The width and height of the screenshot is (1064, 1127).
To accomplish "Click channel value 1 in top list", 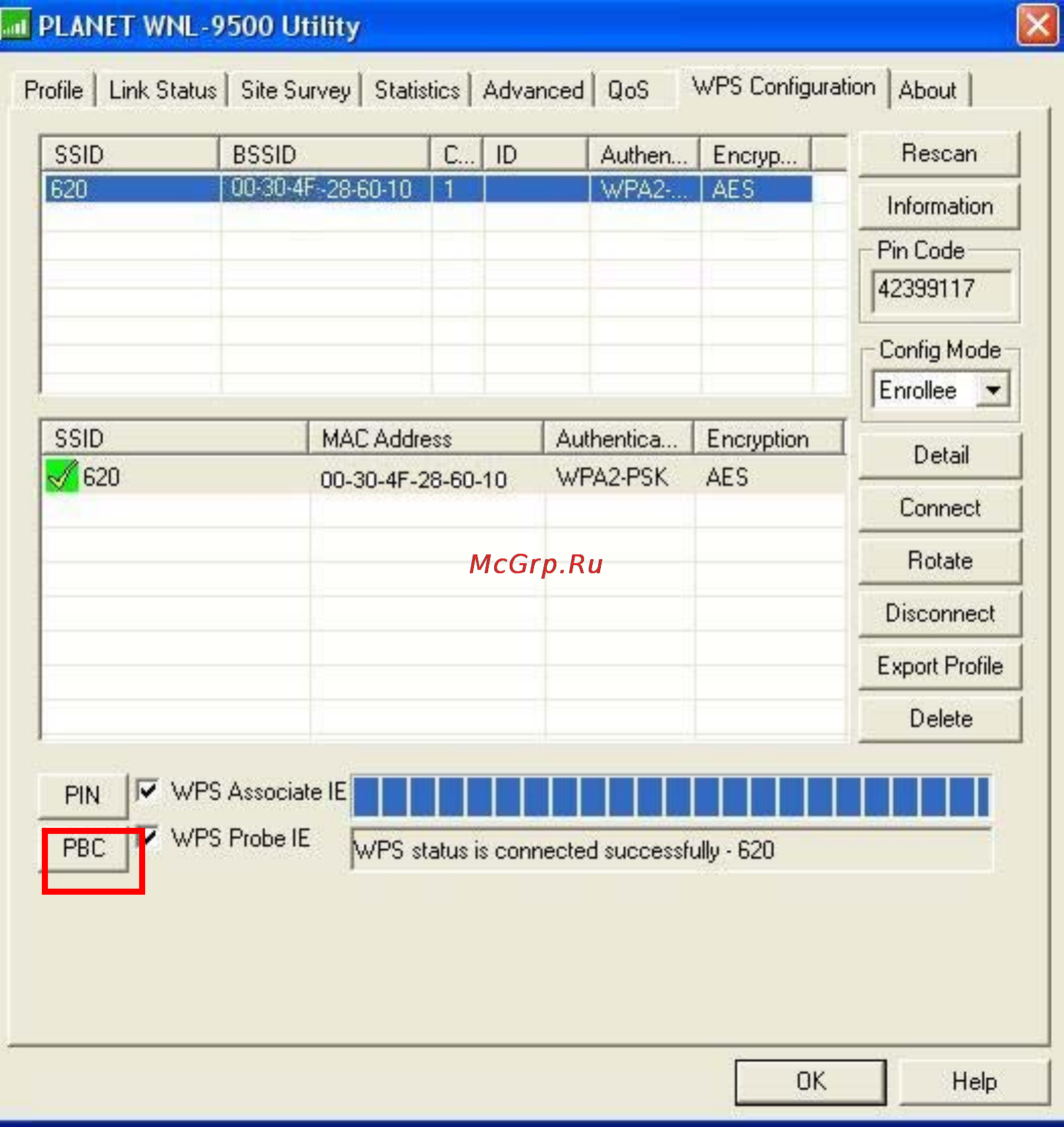I will tap(457, 188).
